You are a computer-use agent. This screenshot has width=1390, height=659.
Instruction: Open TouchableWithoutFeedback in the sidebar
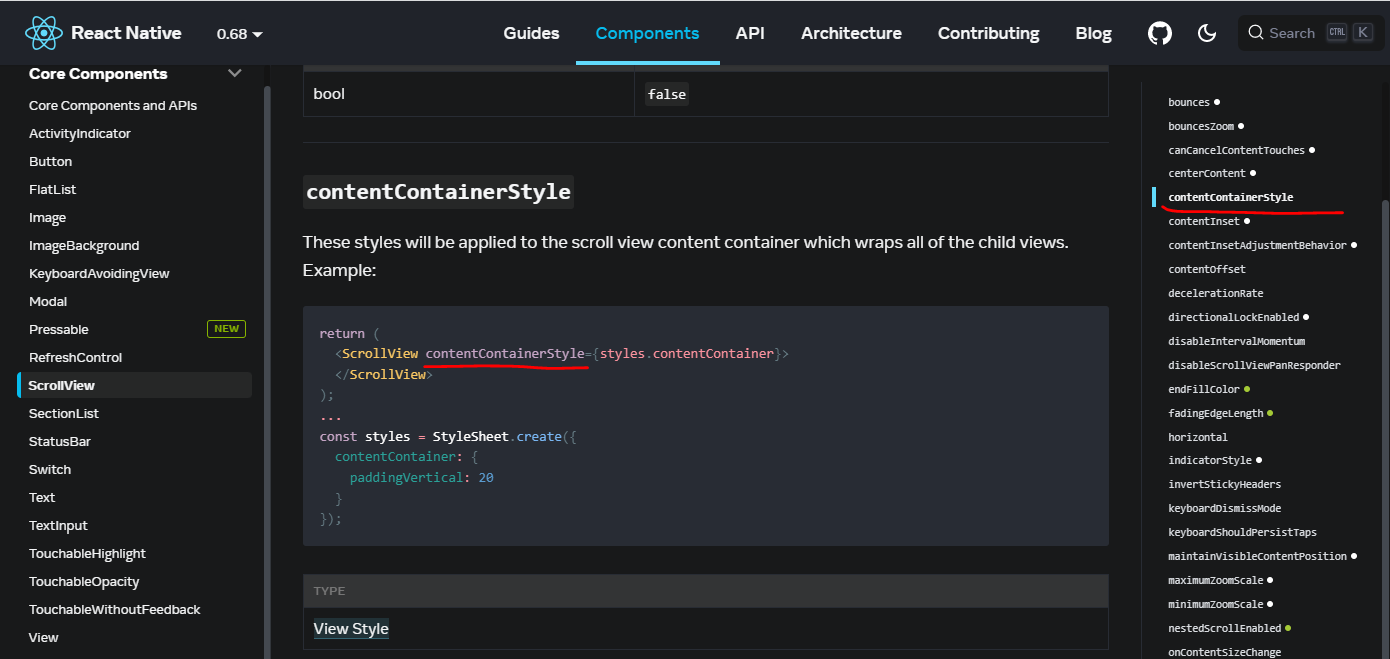(x=115, y=609)
